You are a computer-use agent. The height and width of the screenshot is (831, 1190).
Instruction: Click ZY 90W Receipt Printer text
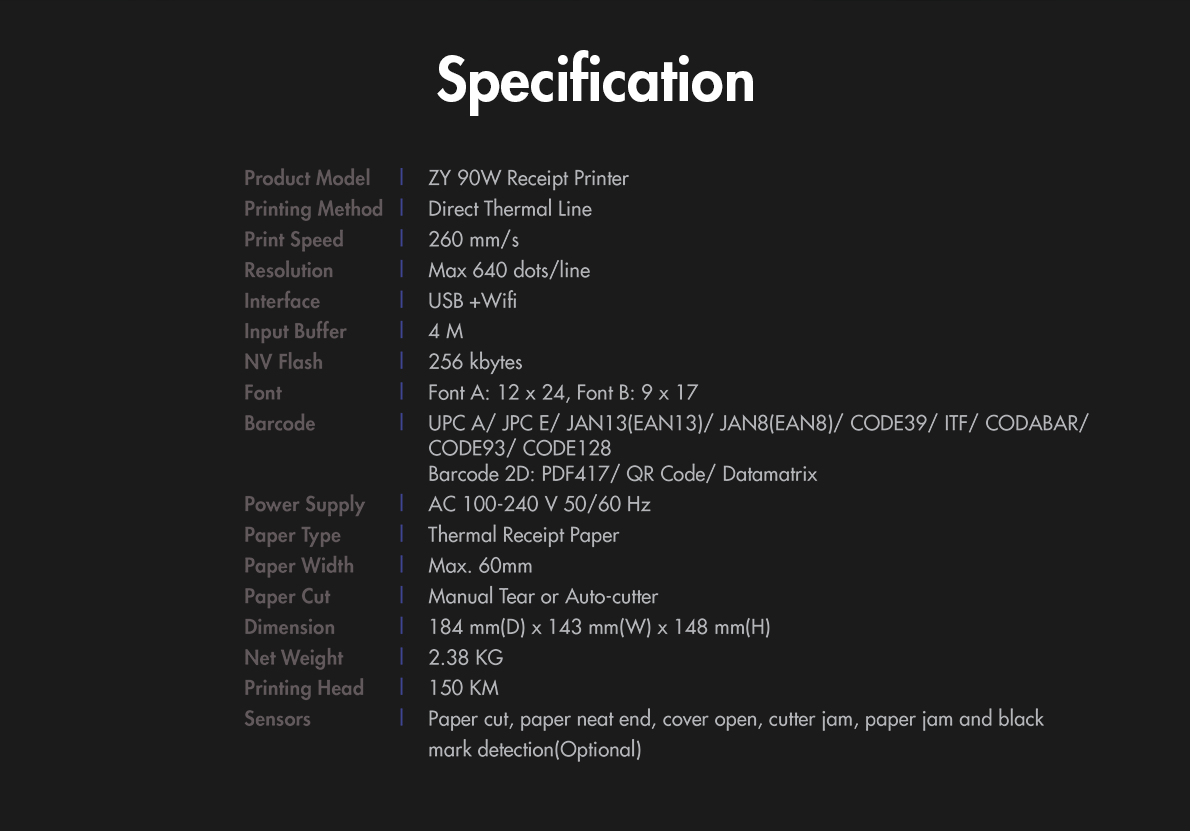pos(528,178)
